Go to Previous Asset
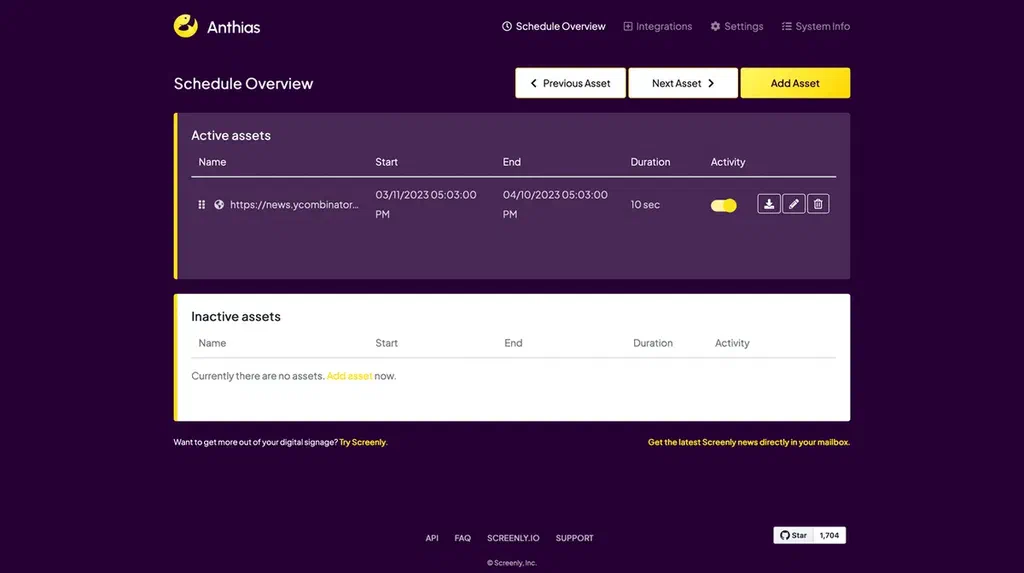Screen dimensions: 1024x573 coord(570,83)
